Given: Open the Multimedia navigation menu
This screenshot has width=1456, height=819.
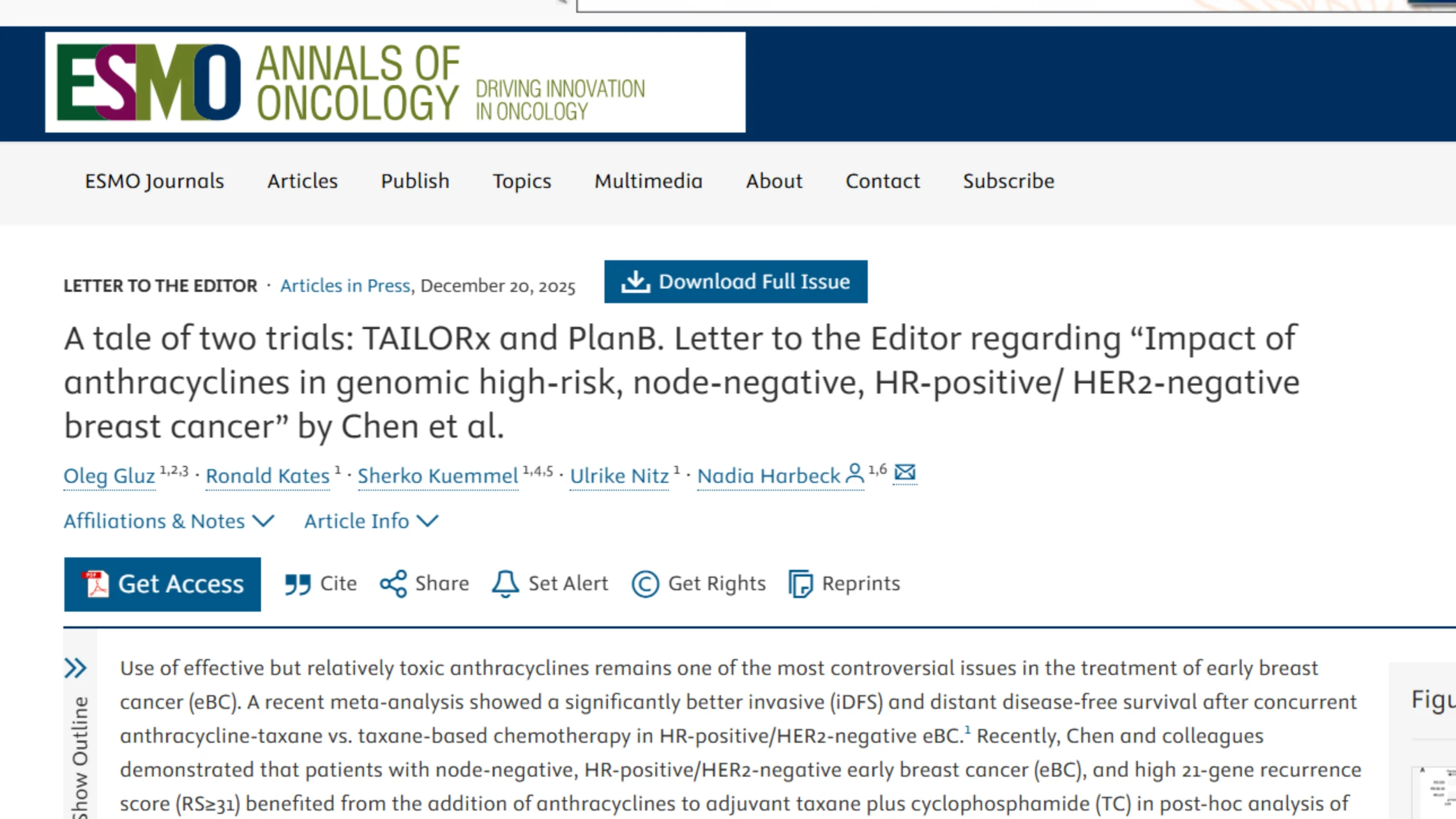Looking at the screenshot, I should (648, 181).
